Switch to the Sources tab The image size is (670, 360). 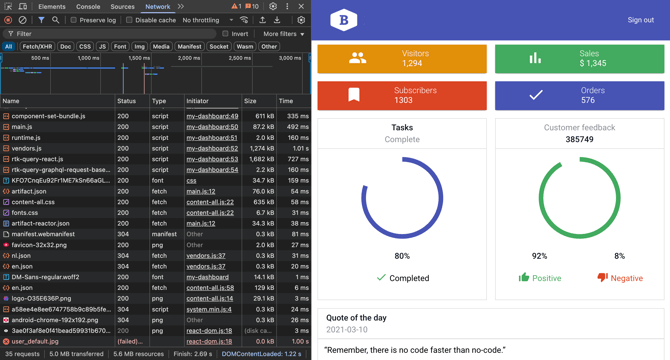(122, 6)
